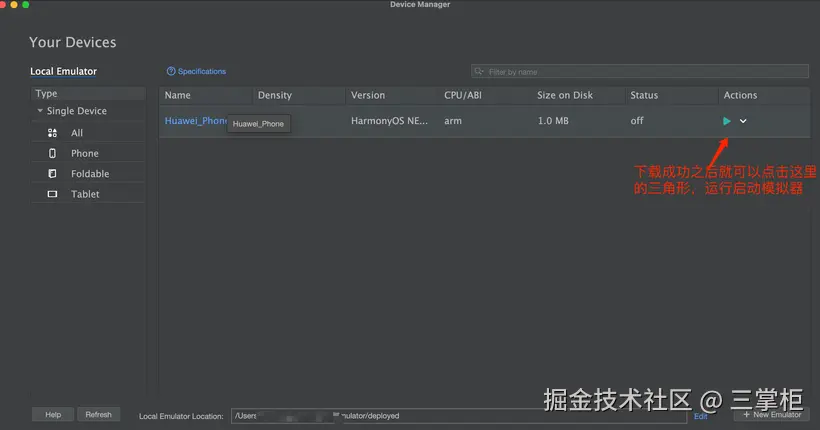
Task: Start the Huawei_Phone emulator with play triangle
Action: (726, 121)
